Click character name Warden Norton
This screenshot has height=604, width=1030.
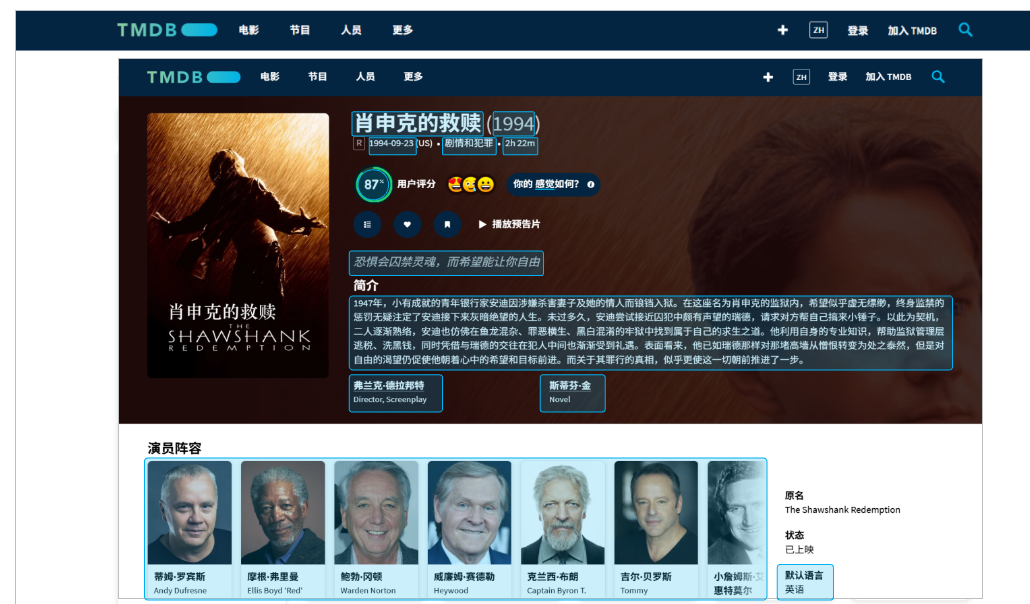tap(368, 591)
